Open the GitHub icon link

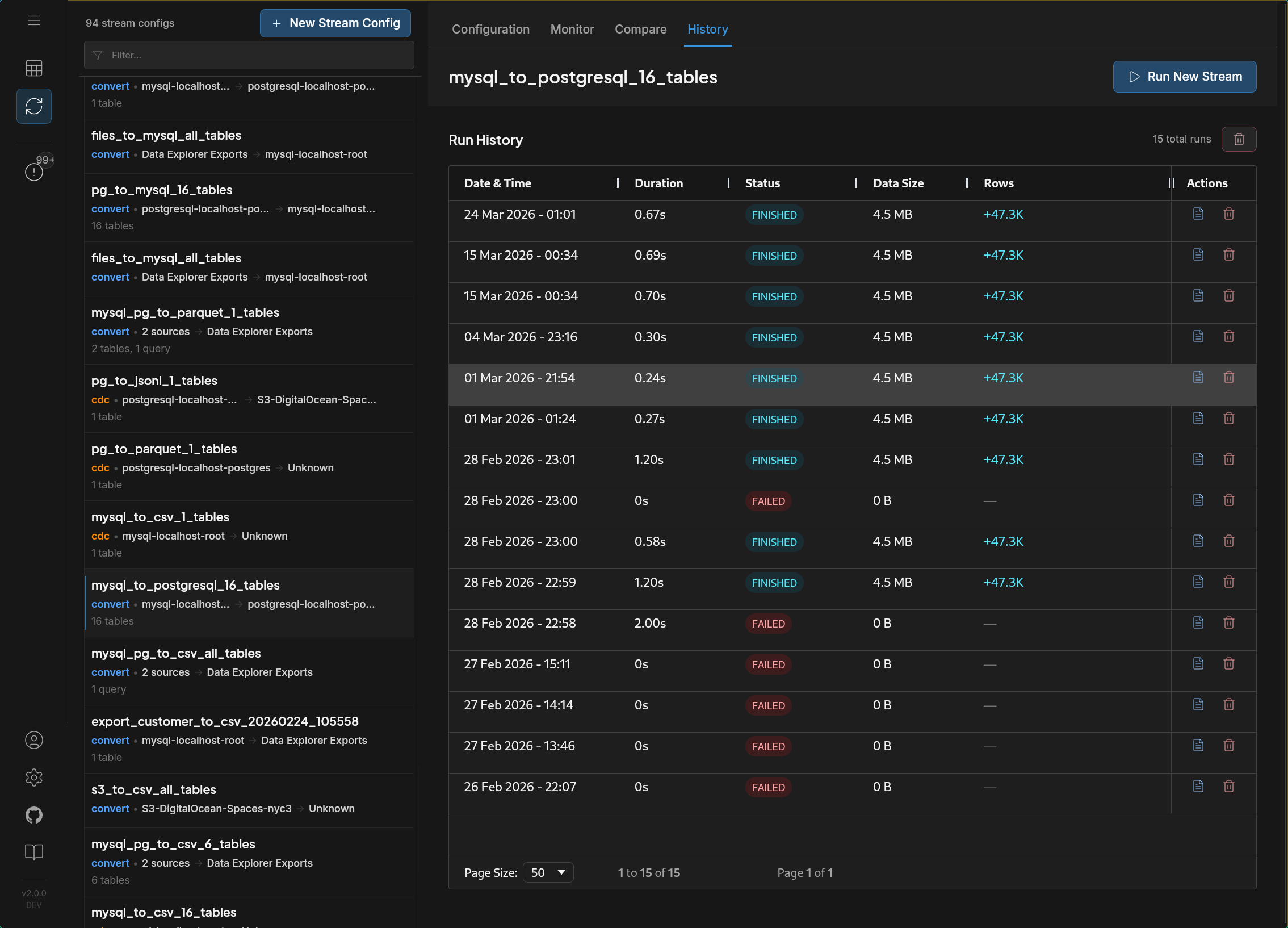tap(34, 815)
